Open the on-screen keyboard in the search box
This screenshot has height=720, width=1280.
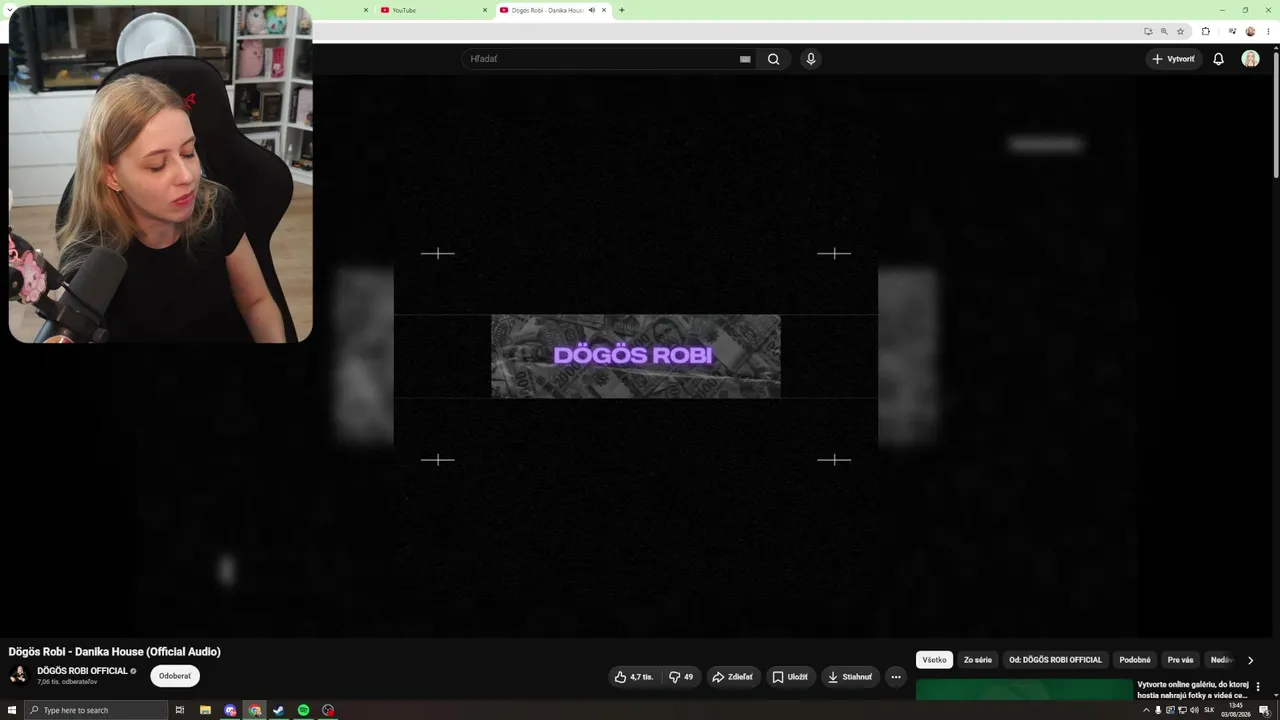745,59
